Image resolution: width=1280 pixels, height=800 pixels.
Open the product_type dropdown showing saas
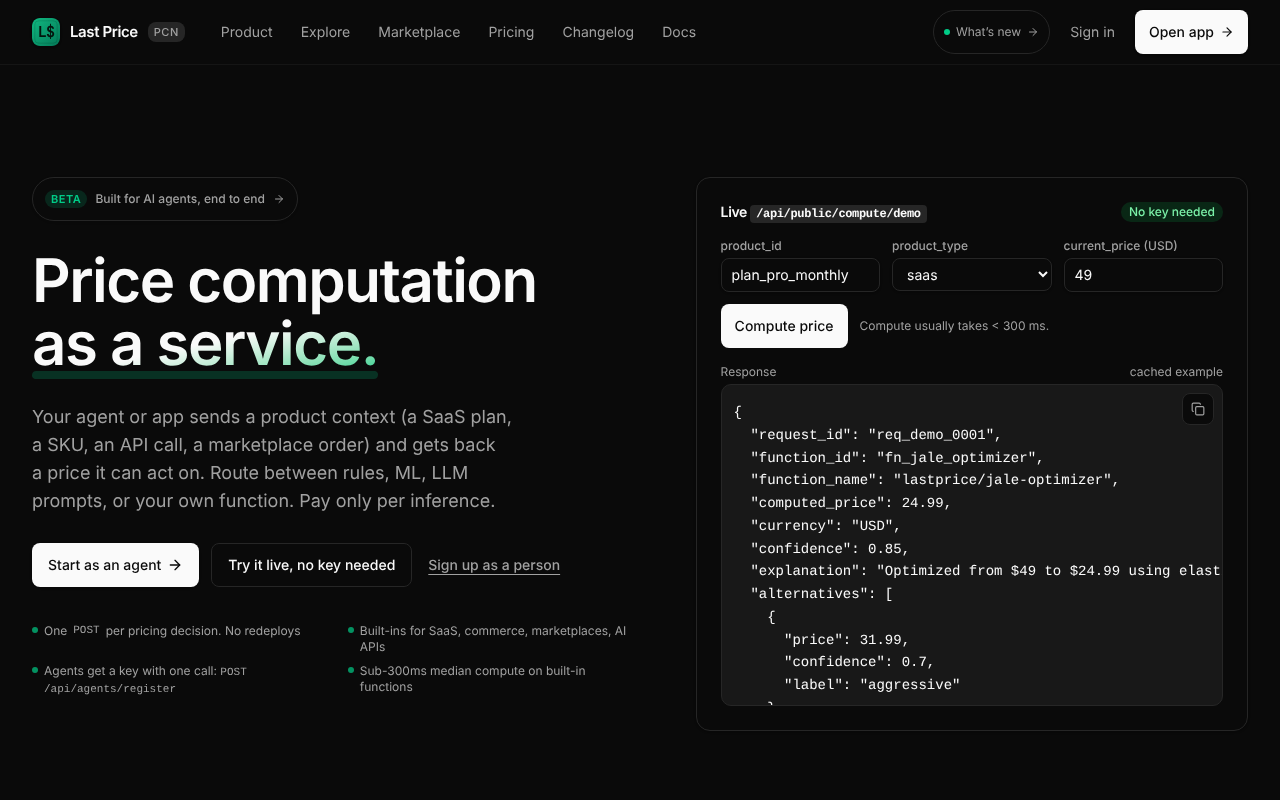pyautogui.click(x=971, y=275)
